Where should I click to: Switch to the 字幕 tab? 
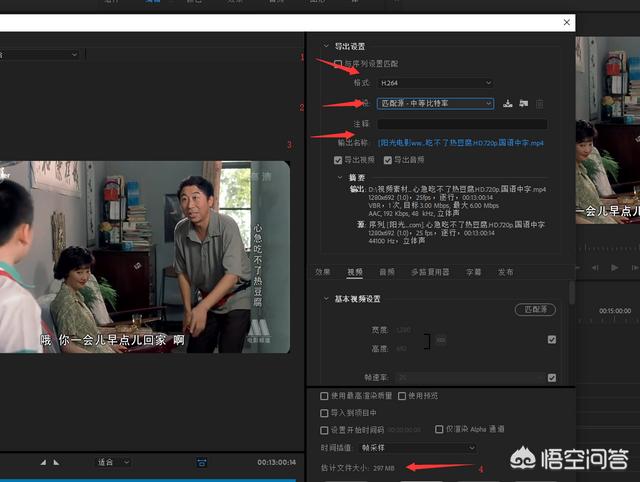pos(473,272)
